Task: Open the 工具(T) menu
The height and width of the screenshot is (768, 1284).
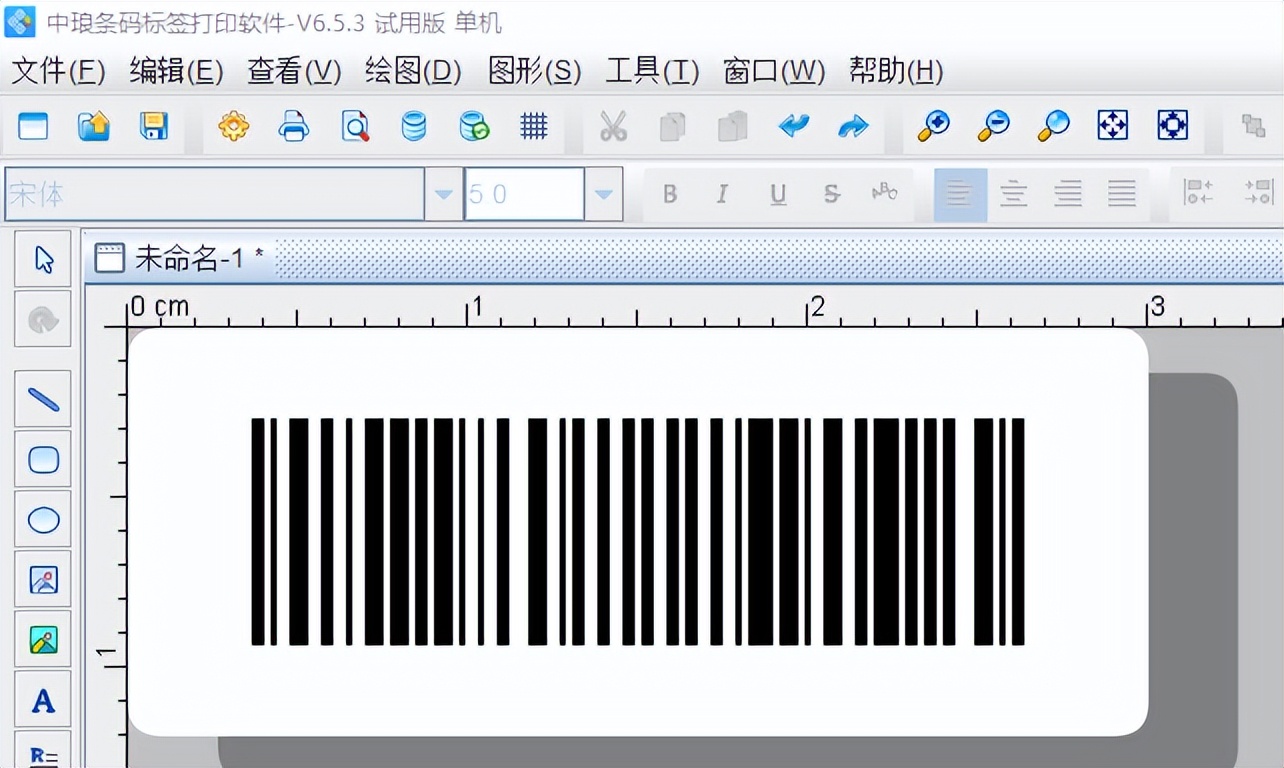Action: tap(652, 71)
